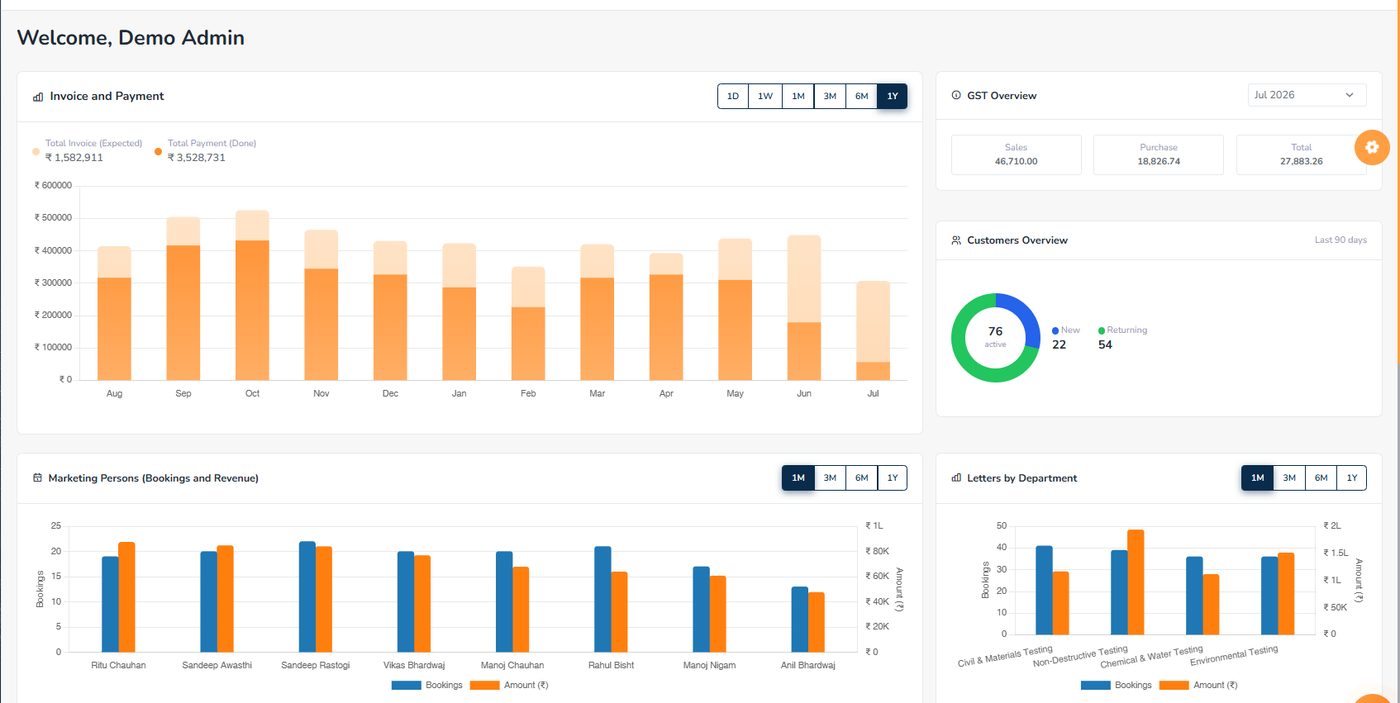
Task: Toggle Total Invoice (Expected) legend series
Action: 87,151
